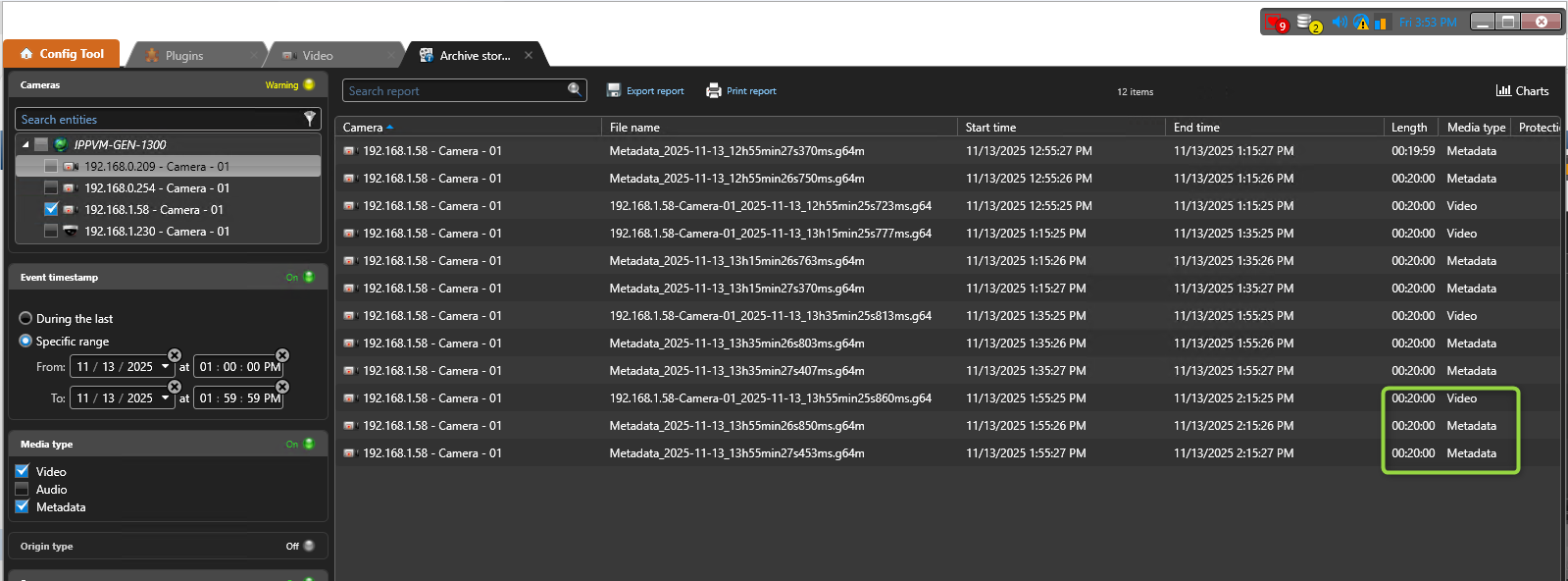Viewport: 1568px width, 581px height.
Task: Enable the Audio media type checkbox
Action: [23, 490]
